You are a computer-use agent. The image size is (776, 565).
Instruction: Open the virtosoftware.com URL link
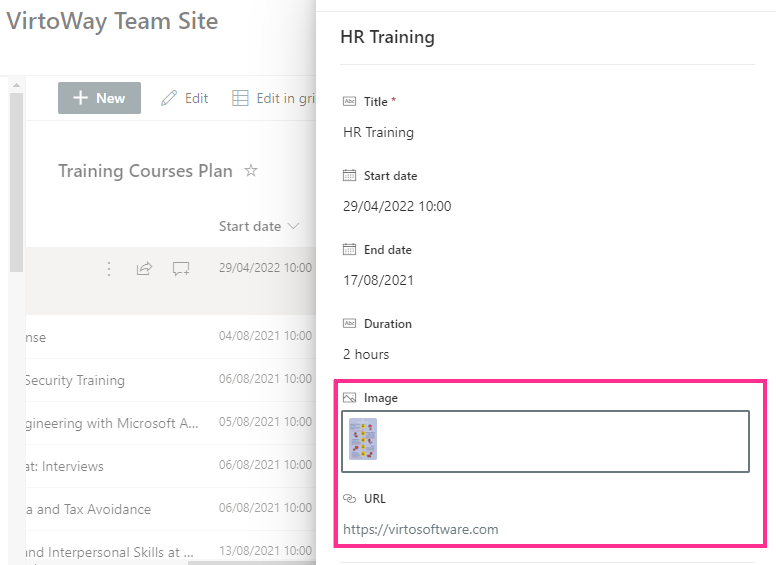click(x=421, y=529)
